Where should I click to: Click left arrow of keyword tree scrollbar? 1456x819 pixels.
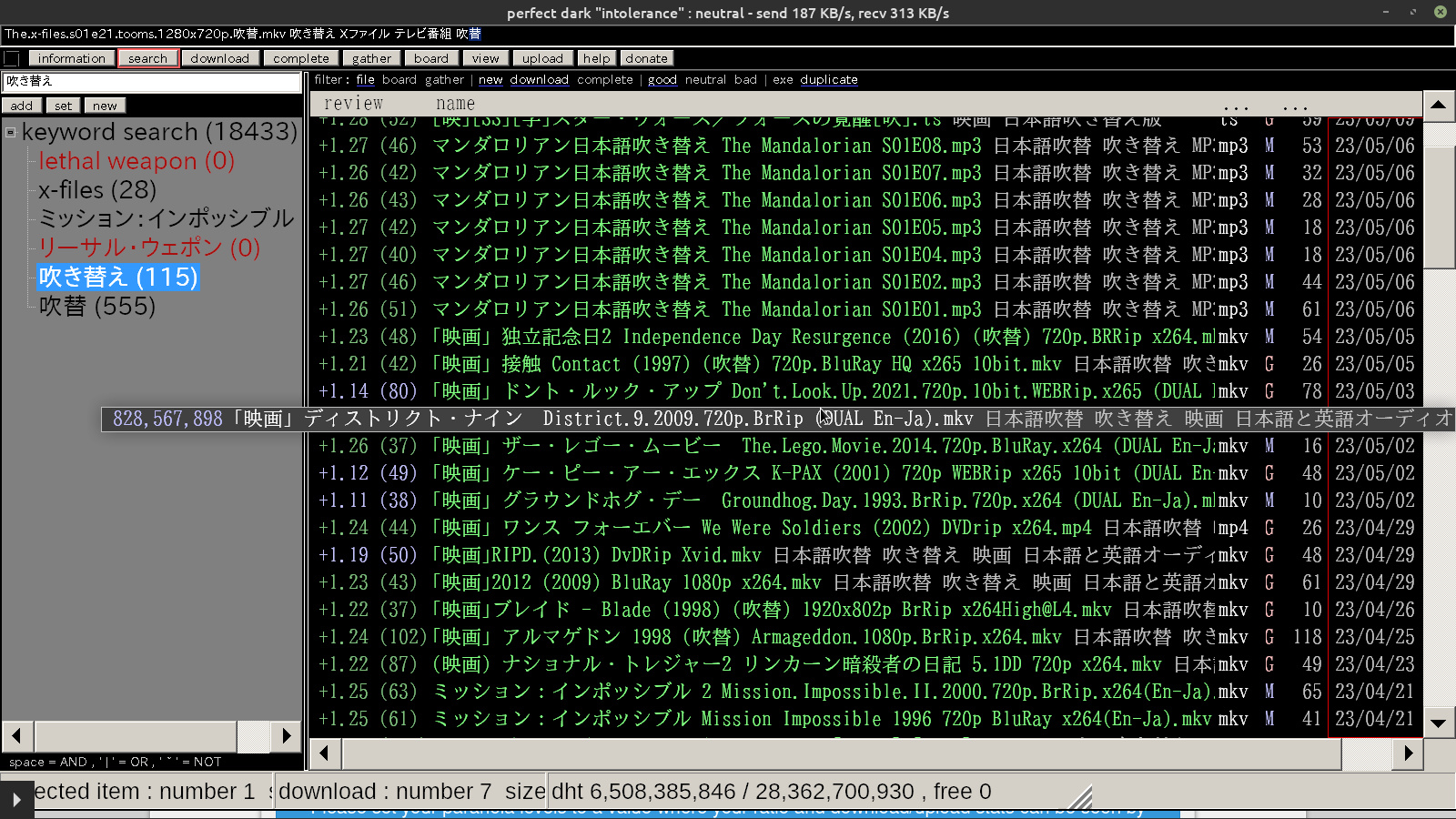tap(17, 735)
